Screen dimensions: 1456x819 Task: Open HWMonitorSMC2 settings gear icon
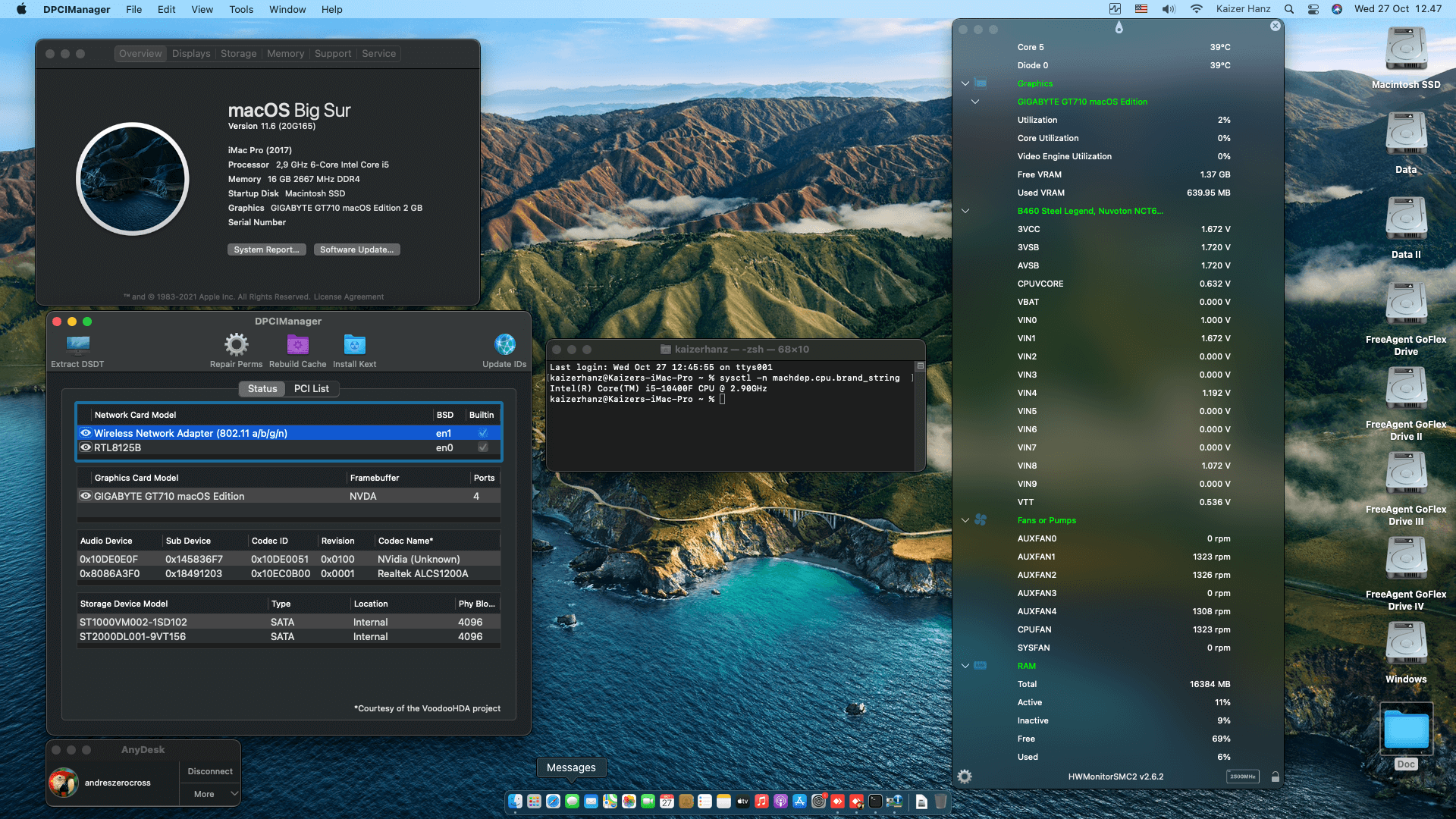click(x=965, y=777)
